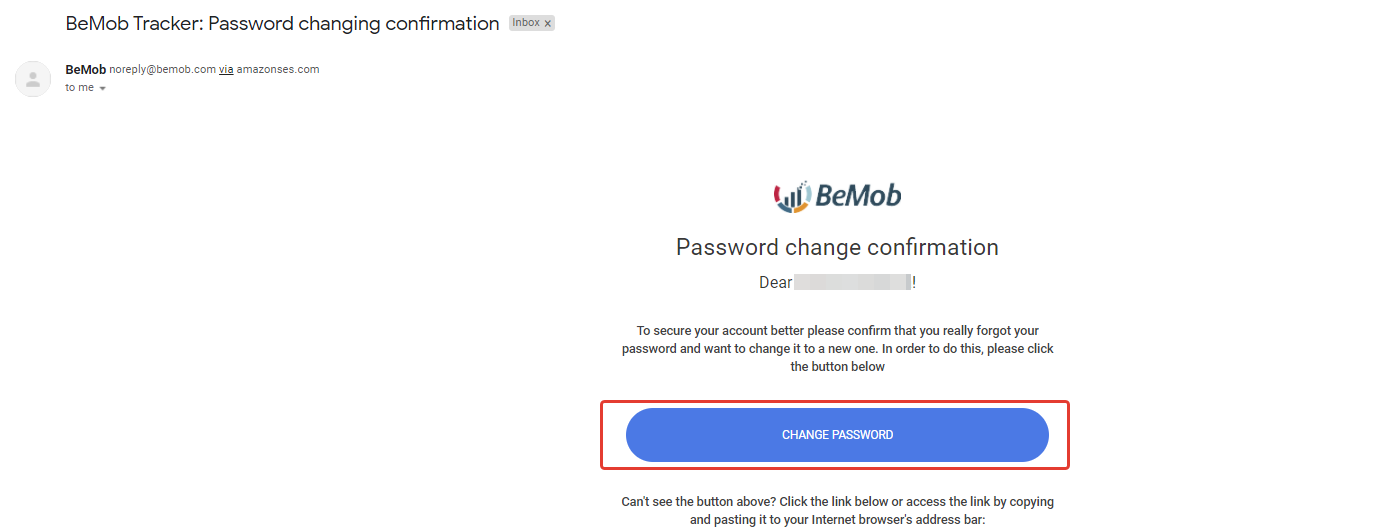Open the Inbox label tag
Screen dimensions: 1373x528
click(526, 23)
